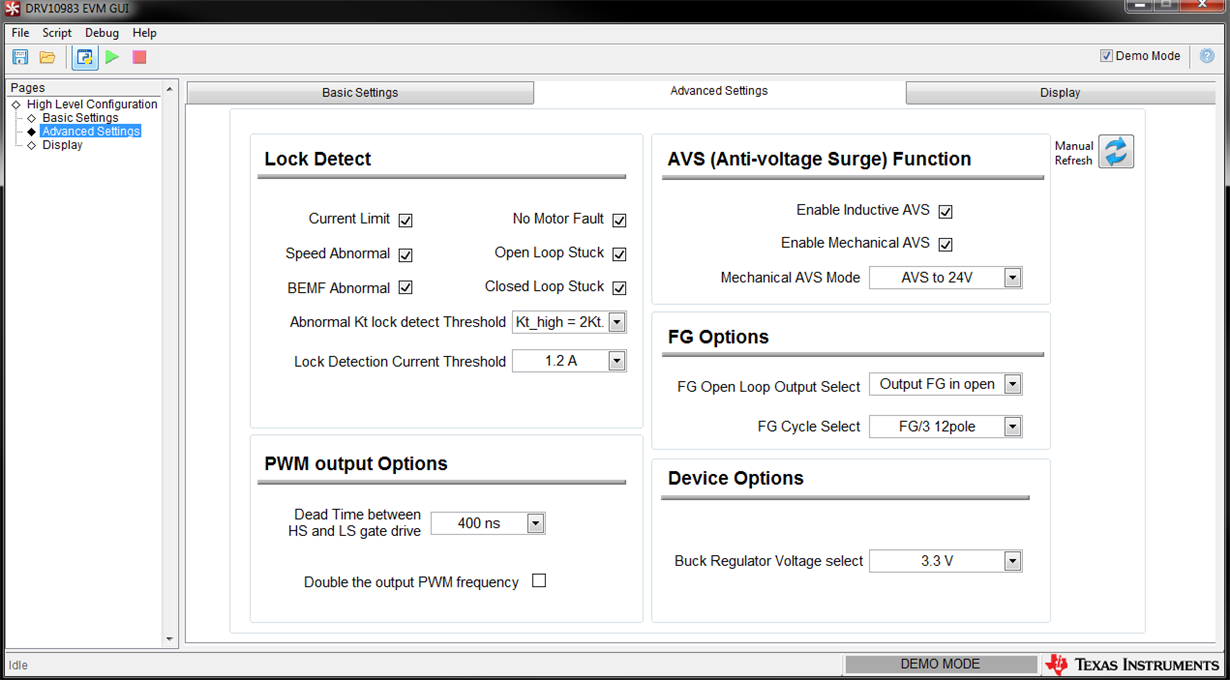Click the AVS (Anti-voltage Surge) Function heading
This screenshot has height=680, width=1230.
point(819,159)
